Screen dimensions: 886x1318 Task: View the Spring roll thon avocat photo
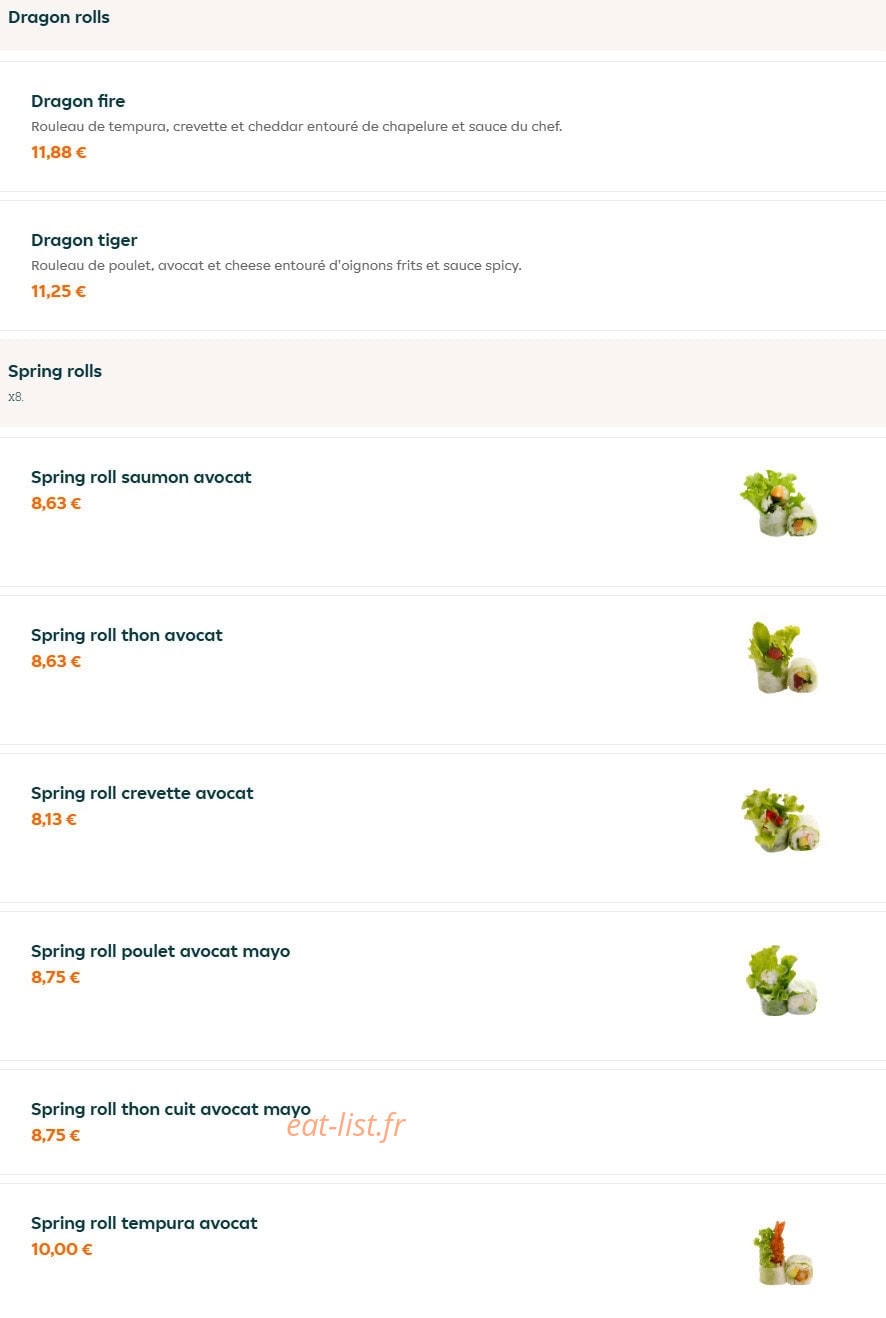[x=782, y=658]
